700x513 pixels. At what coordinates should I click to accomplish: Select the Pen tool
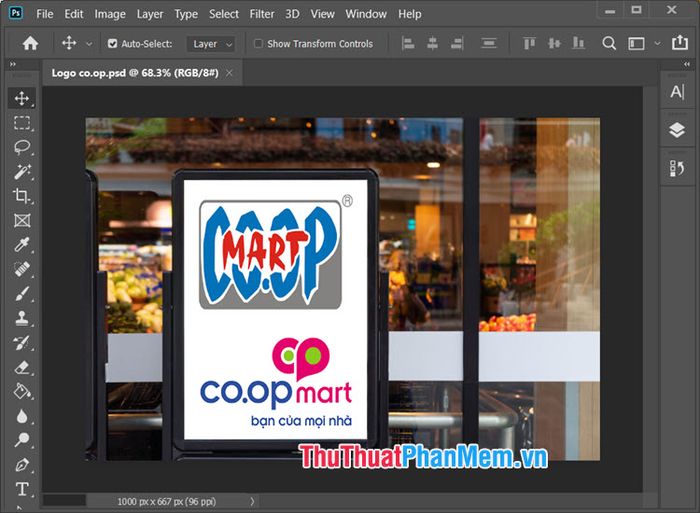coord(22,465)
